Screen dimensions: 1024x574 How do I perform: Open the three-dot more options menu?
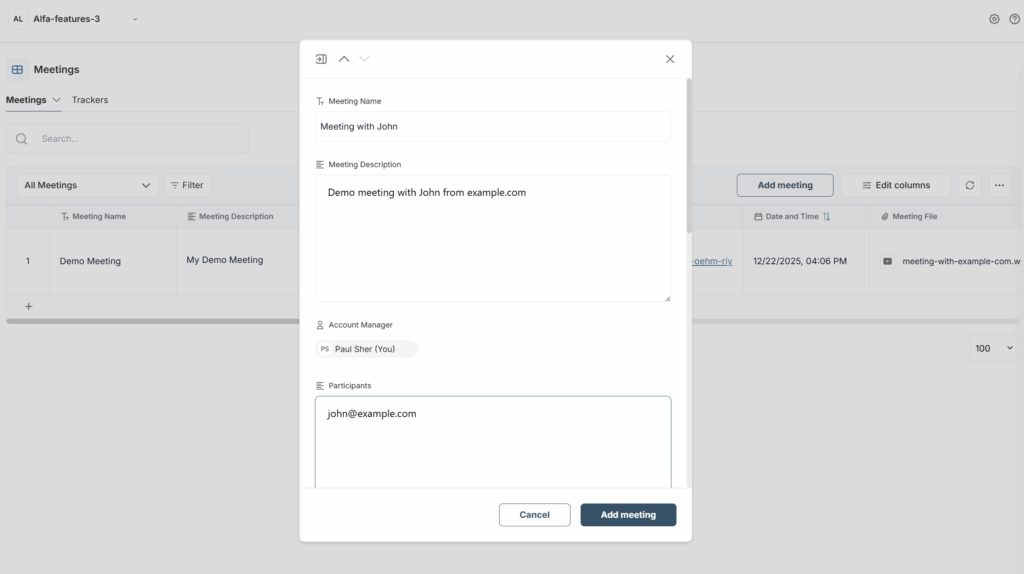coord(999,185)
